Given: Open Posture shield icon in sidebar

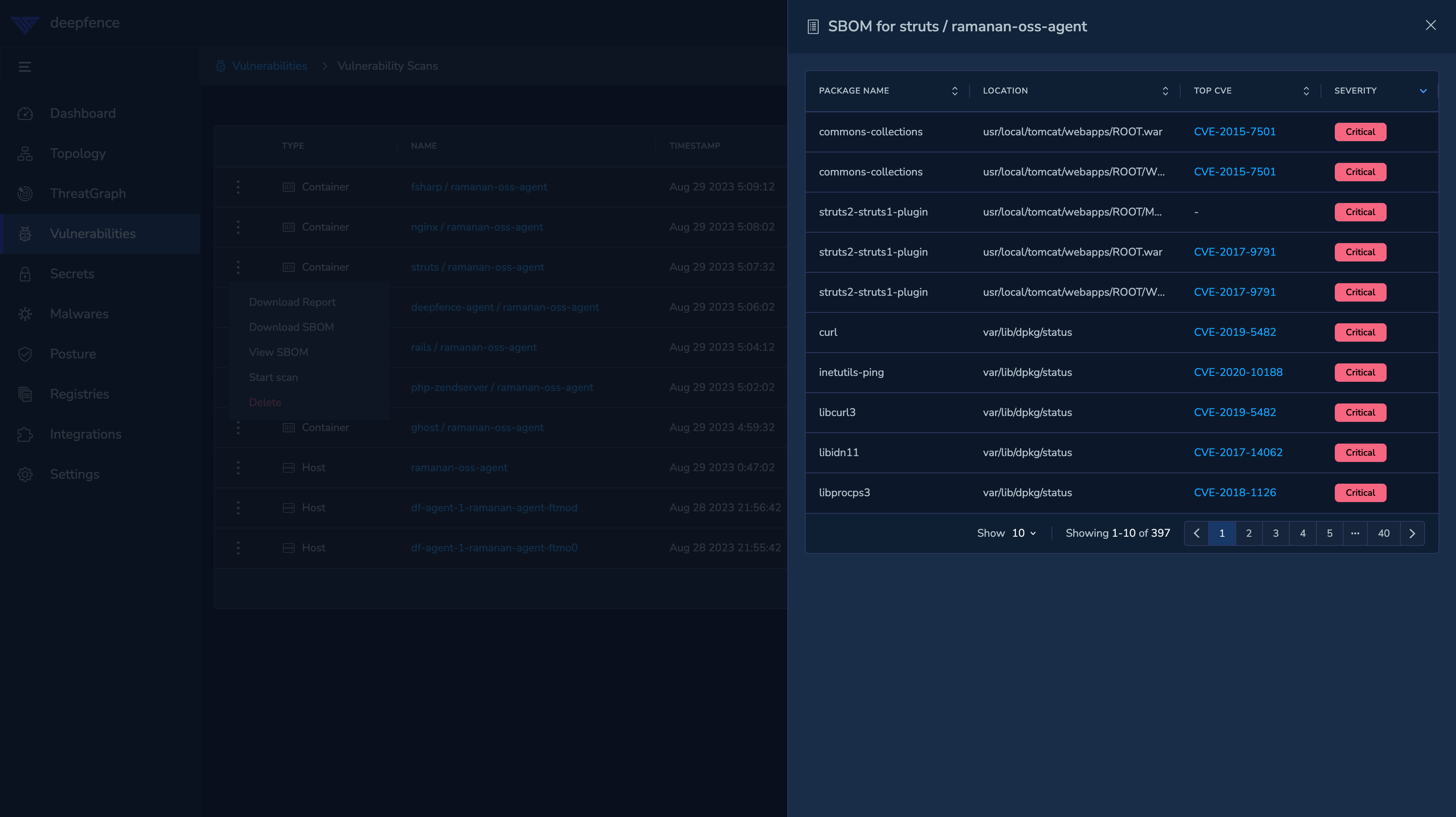Looking at the screenshot, I should [25, 354].
